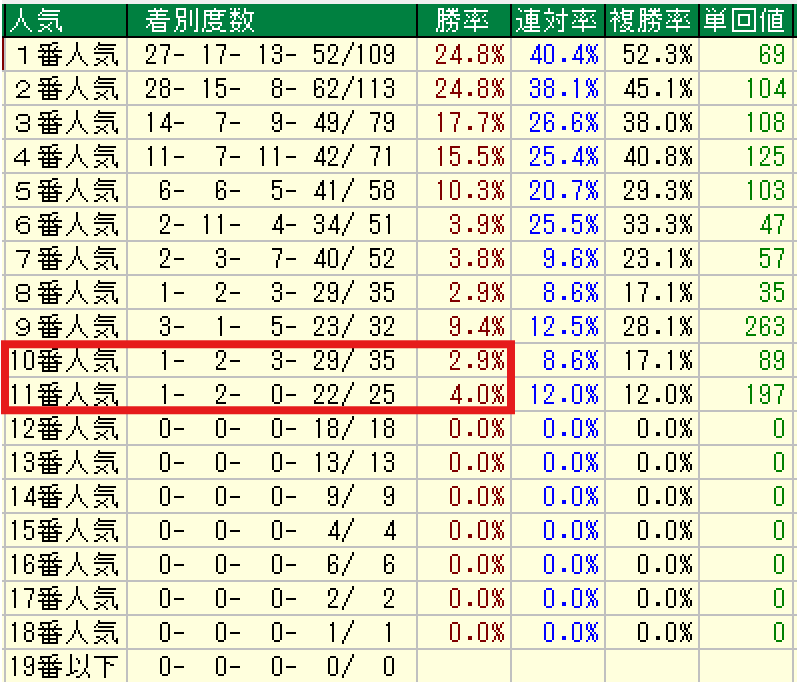
Task: Click the 2- 3- 7- 40/ 52 record cell
Action: point(272,259)
